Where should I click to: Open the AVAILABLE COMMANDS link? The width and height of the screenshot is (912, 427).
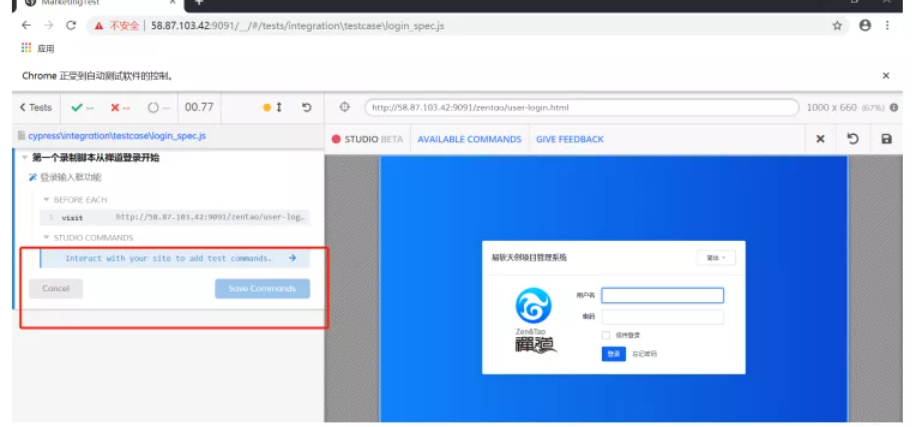pyautogui.click(x=469, y=139)
